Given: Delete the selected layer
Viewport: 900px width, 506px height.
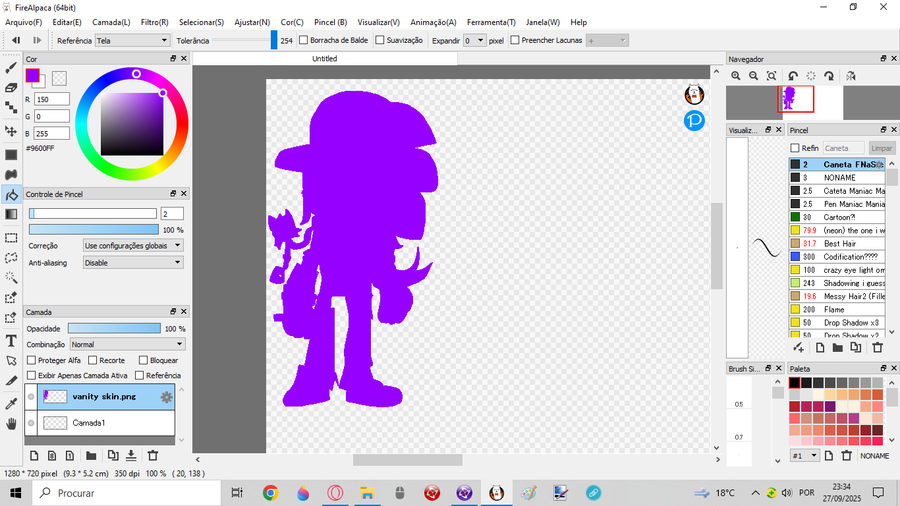Looking at the screenshot, I should (153, 456).
